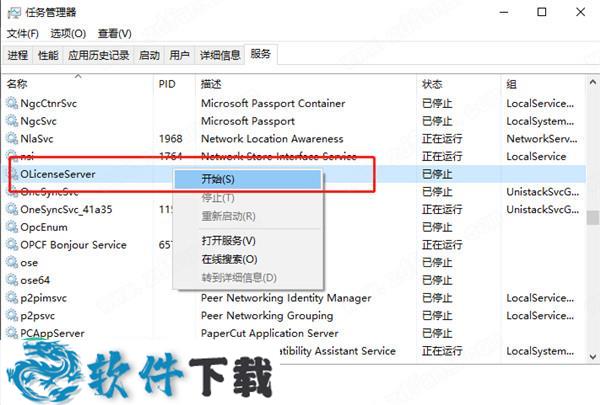Click the group cell of OneSyncSvc_41a35
This screenshot has height=405, width=600.
tap(543, 209)
